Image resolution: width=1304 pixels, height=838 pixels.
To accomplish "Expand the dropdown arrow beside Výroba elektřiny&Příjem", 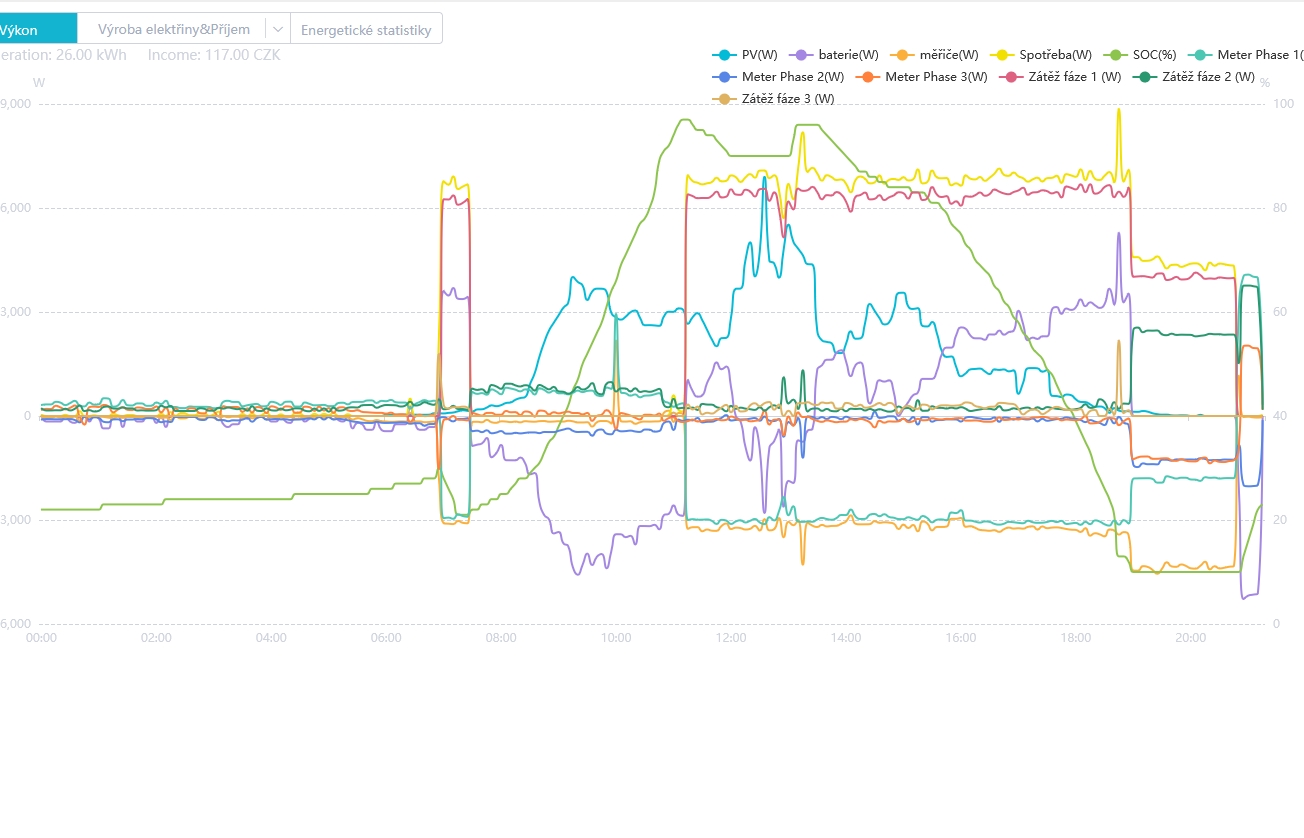I will pyautogui.click(x=278, y=29).
